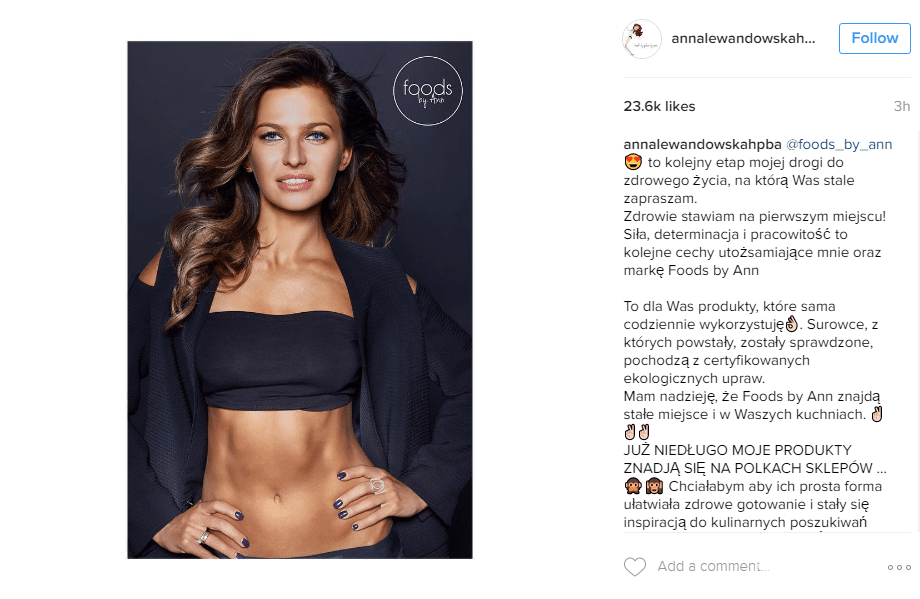Click the post photo of the woman
Screen dimensions: 920x599
coord(300,300)
